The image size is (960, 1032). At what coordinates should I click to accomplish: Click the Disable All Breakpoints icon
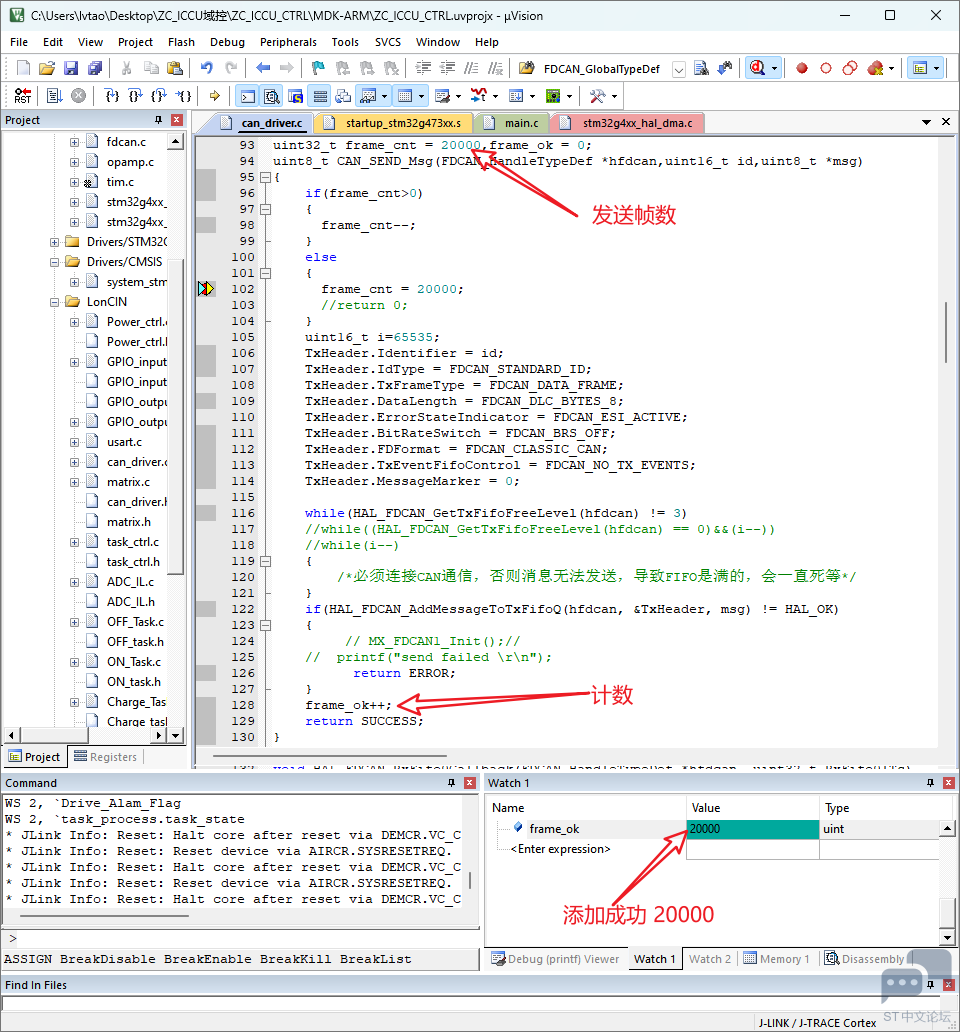tap(849, 68)
